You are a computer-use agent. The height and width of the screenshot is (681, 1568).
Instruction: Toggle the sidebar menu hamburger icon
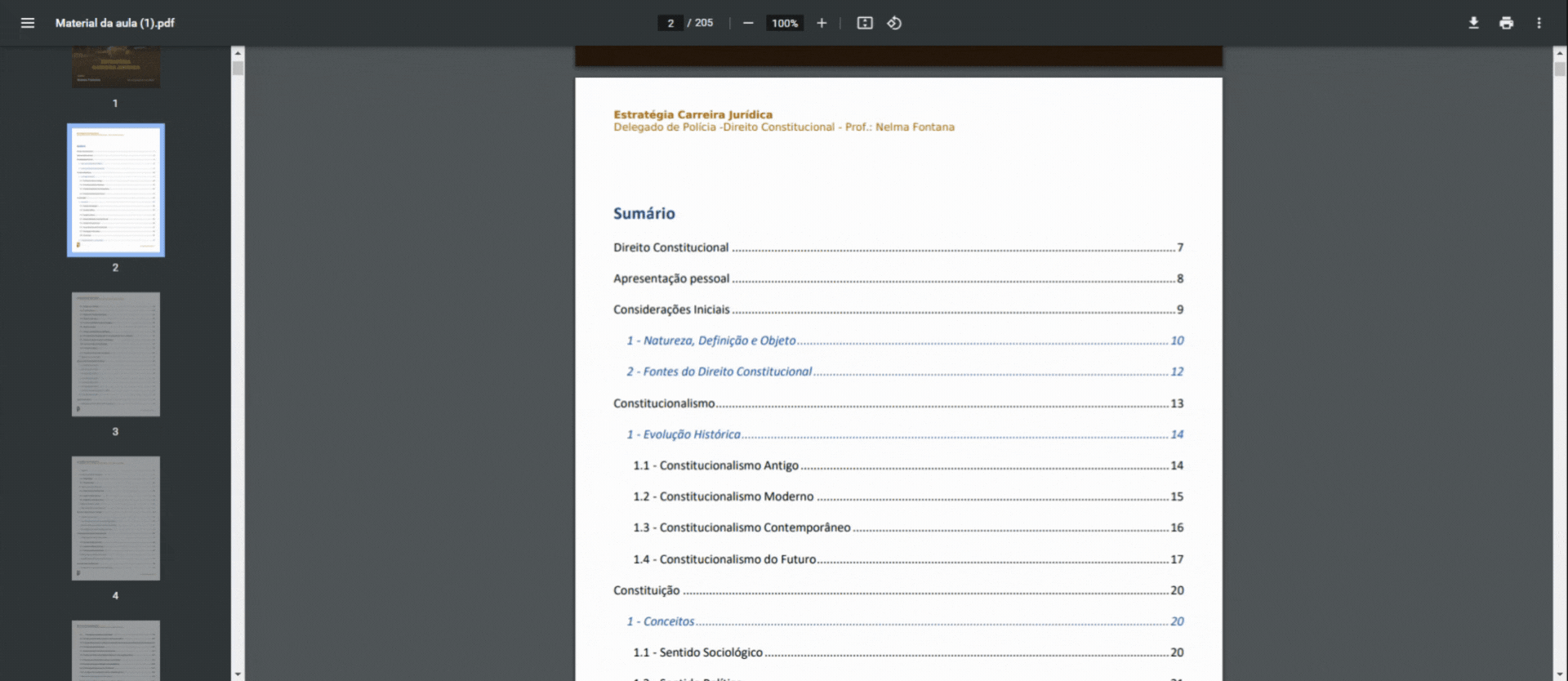tap(28, 23)
